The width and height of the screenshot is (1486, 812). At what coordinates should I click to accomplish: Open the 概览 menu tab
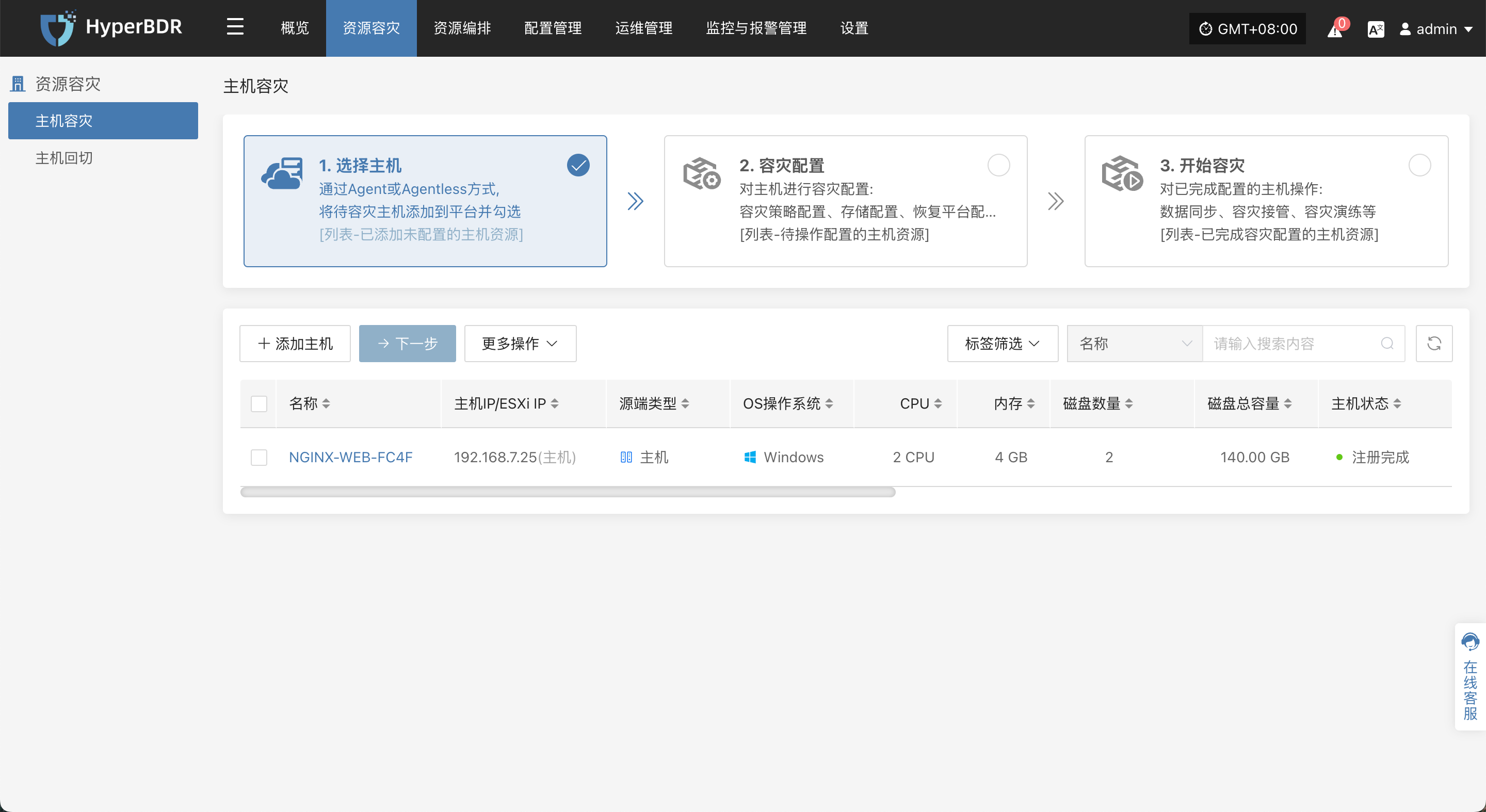coord(295,28)
